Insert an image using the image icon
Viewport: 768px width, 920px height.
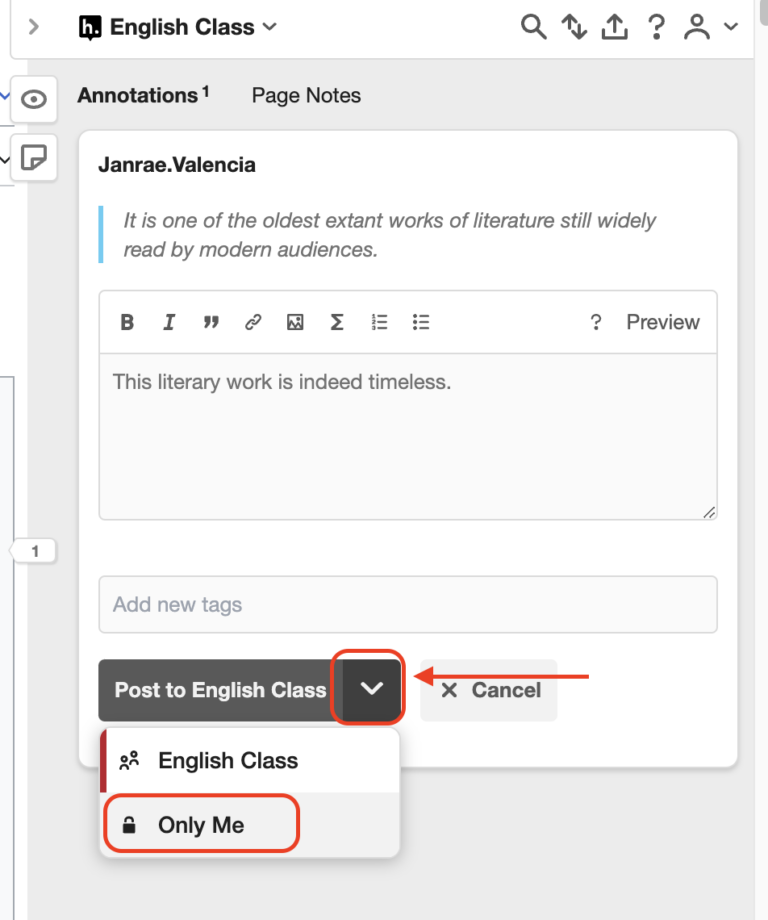(x=295, y=321)
